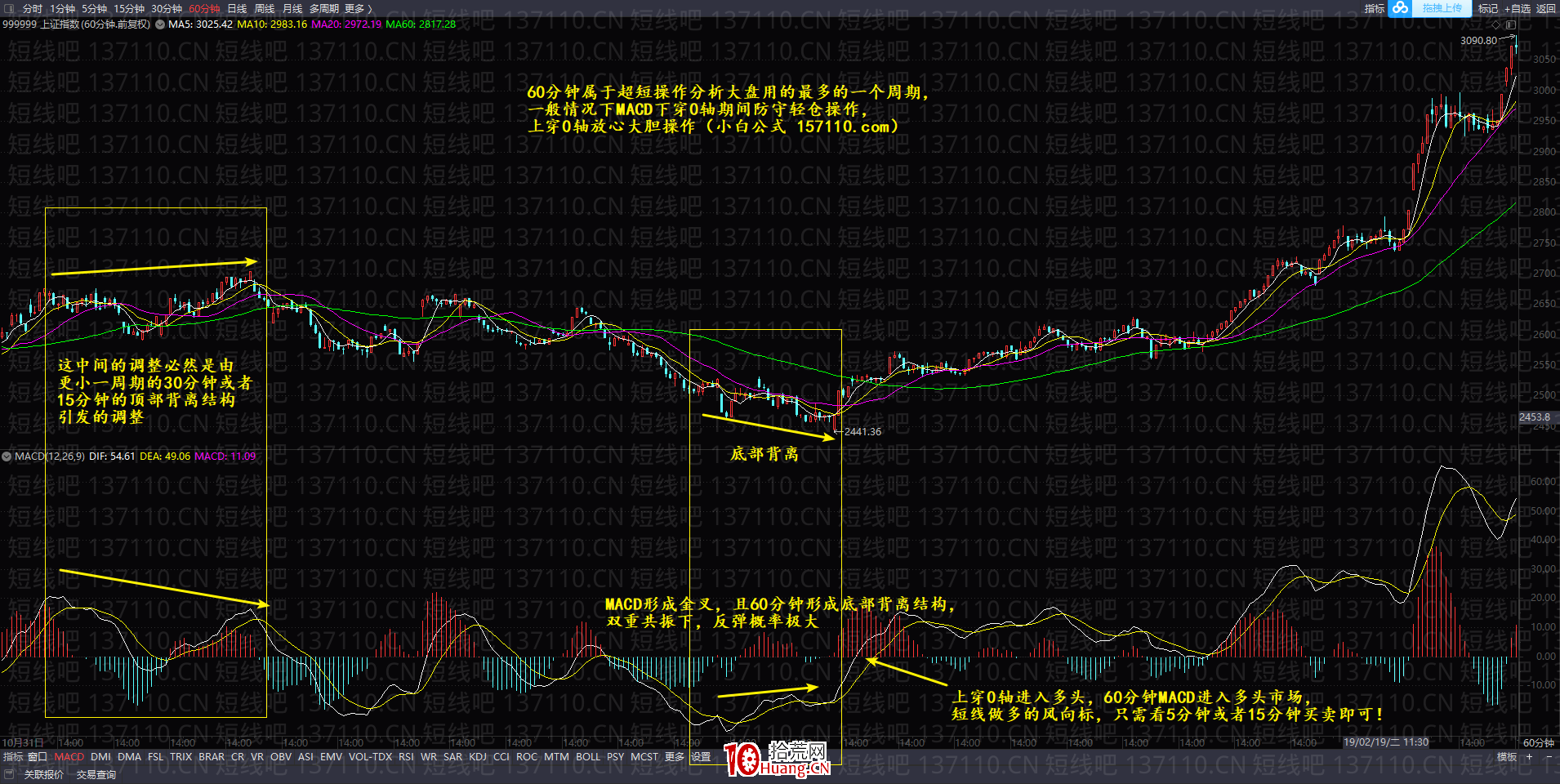This screenshot has width=1560, height=784.
Task: Click the plus zoom-in button beside 模板
Action: [1530, 757]
